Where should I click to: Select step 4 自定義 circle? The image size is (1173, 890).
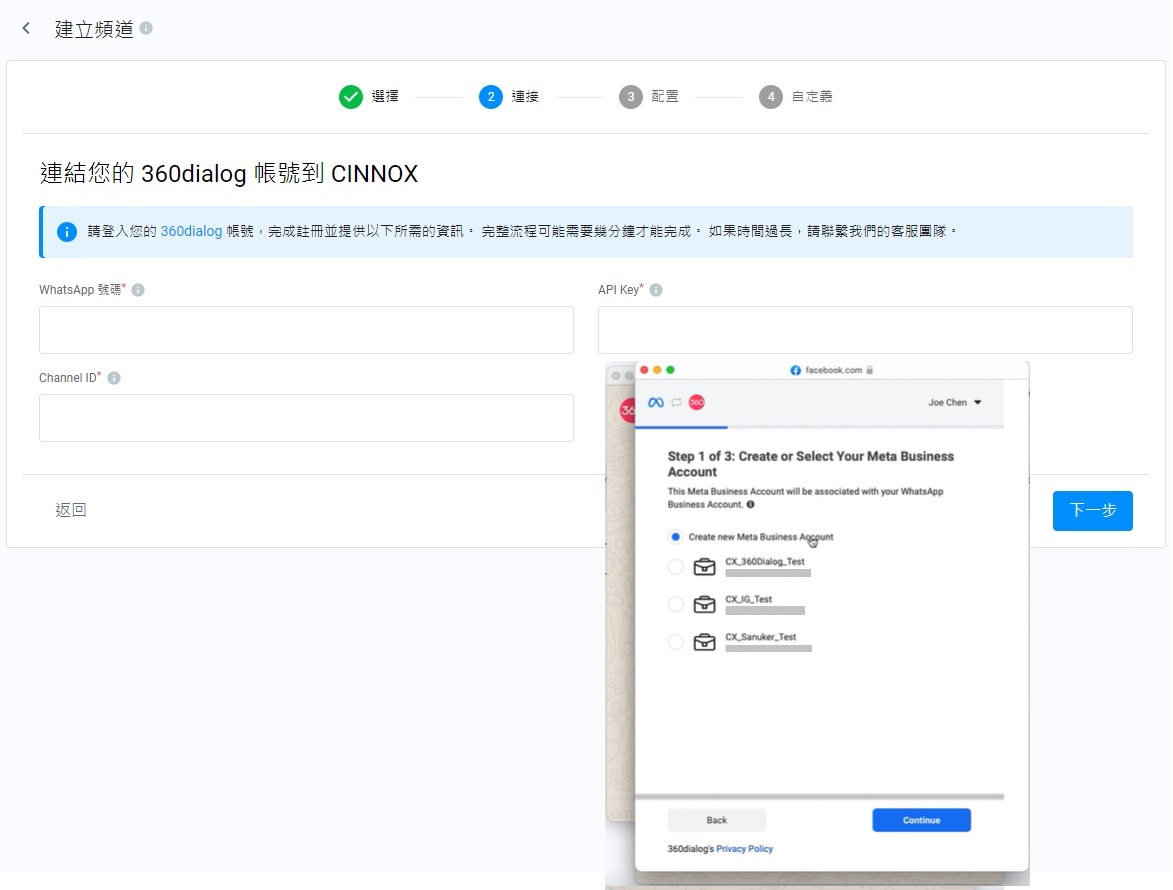[771, 96]
